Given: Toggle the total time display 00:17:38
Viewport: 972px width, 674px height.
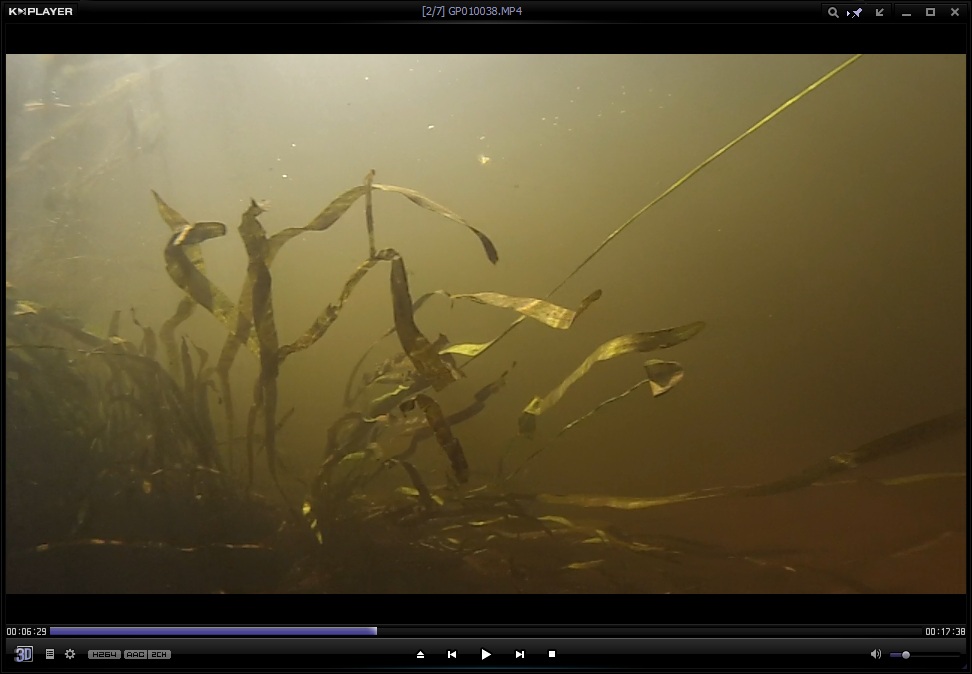Looking at the screenshot, I should [945, 631].
